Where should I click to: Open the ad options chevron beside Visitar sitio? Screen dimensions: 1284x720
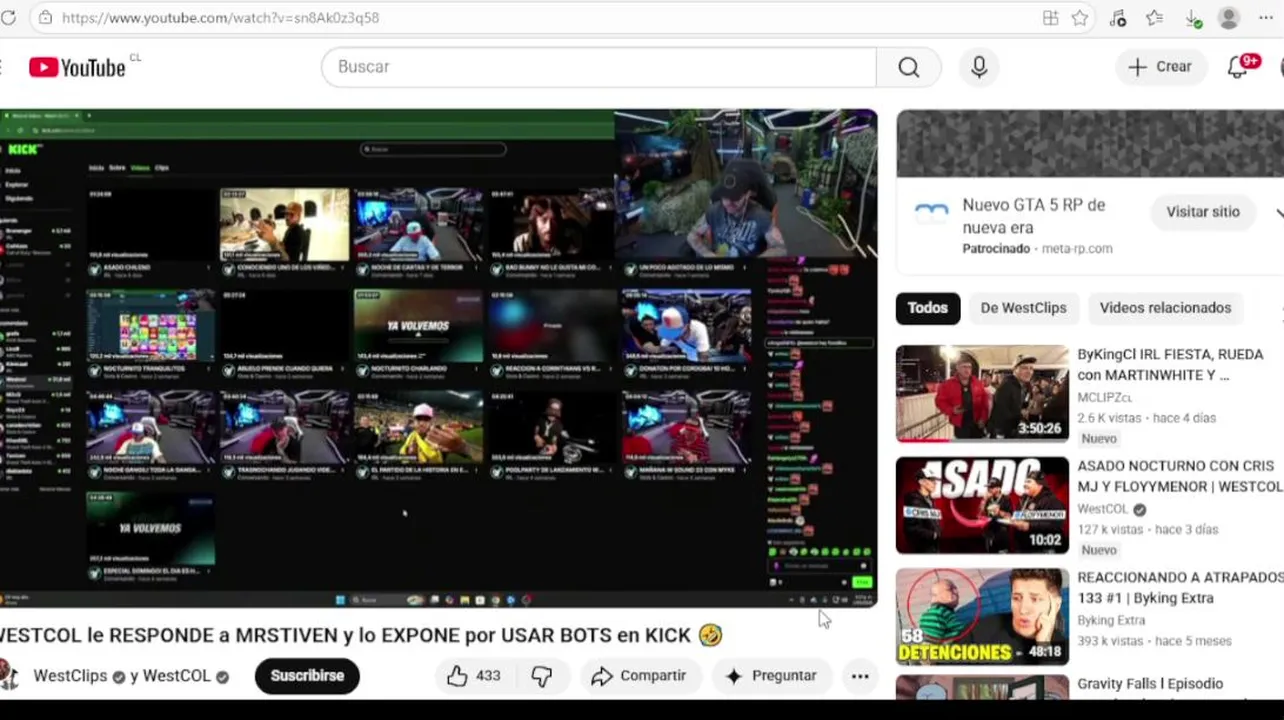(1279, 213)
